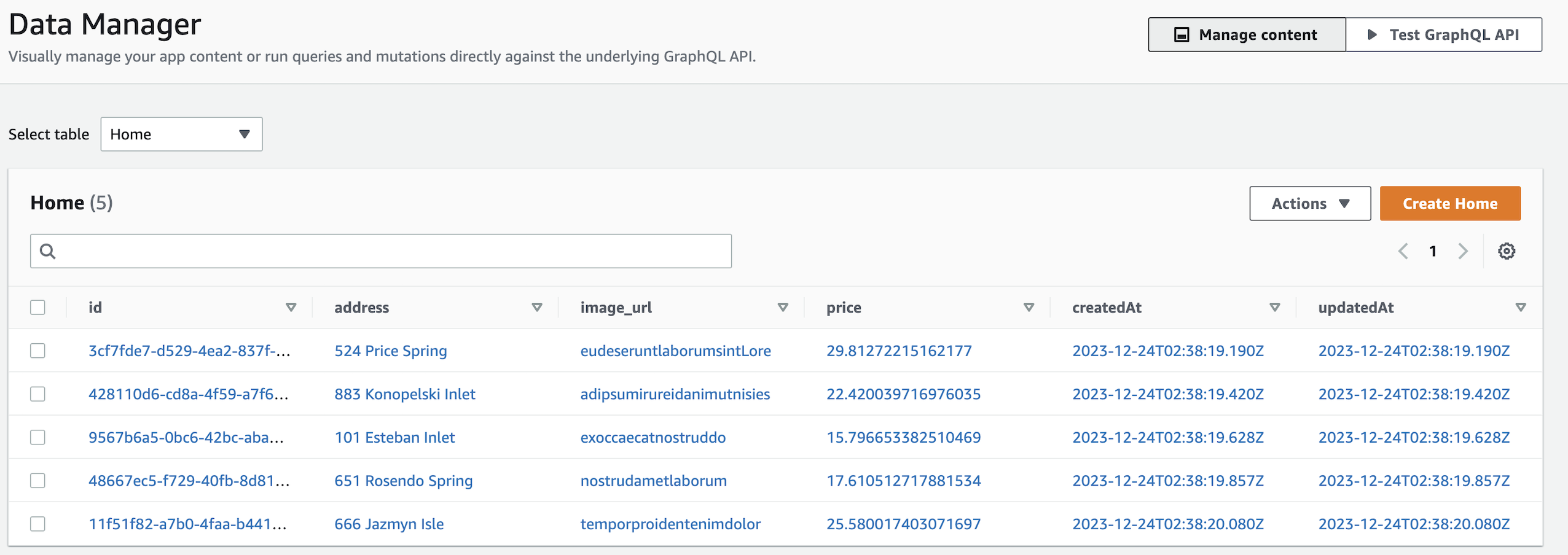The width and height of the screenshot is (1568, 555).
Task: Click the Create Home button
Action: [1450, 203]
